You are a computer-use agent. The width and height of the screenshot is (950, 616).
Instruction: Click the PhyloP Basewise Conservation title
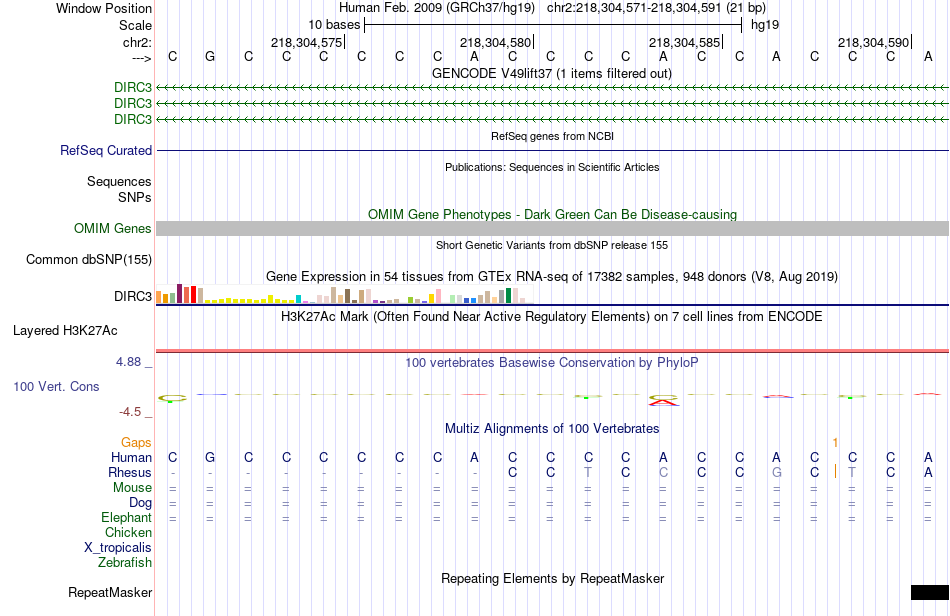[x=552, y=363]
